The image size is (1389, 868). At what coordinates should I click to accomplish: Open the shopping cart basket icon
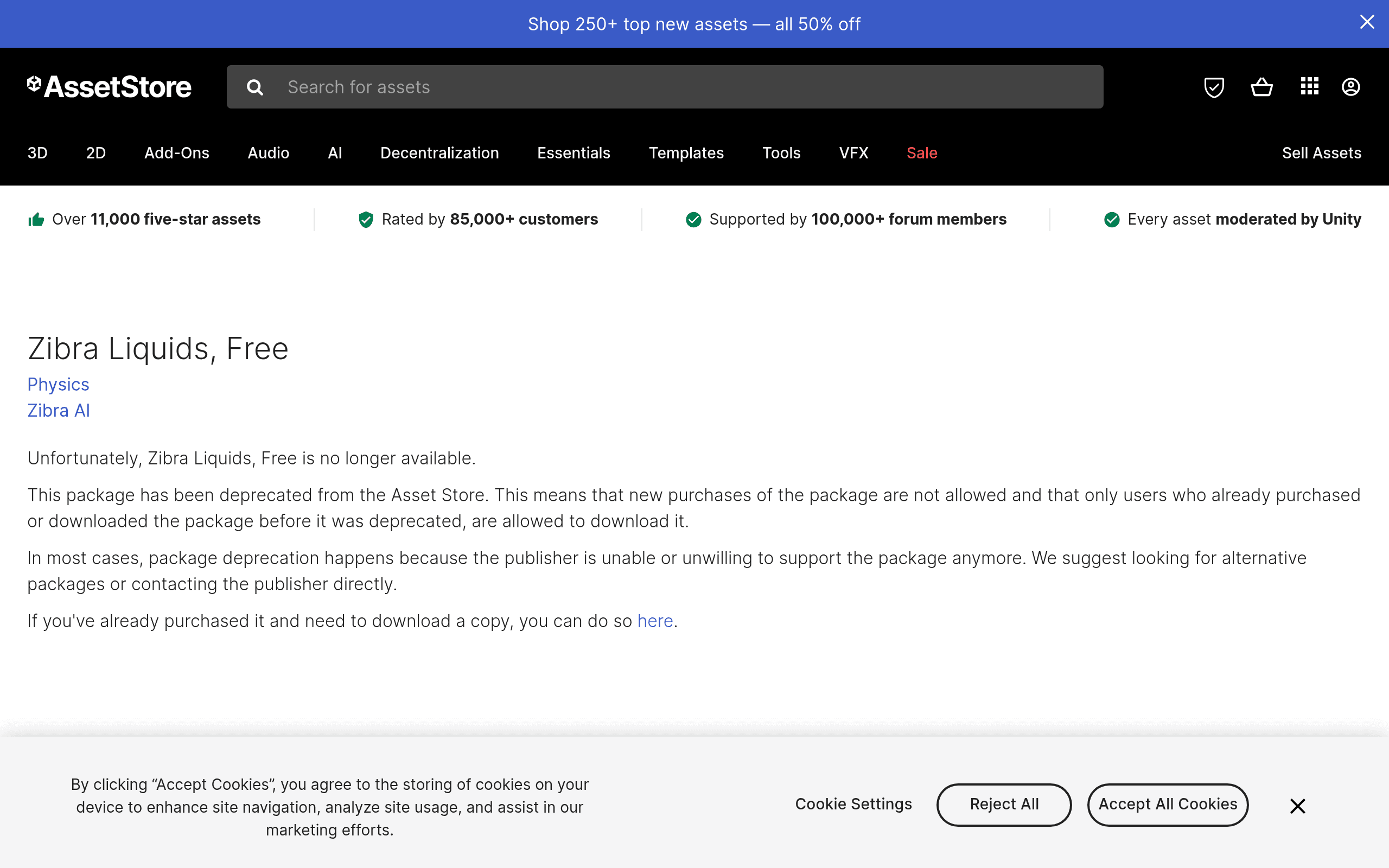(x=1261, y=87)
